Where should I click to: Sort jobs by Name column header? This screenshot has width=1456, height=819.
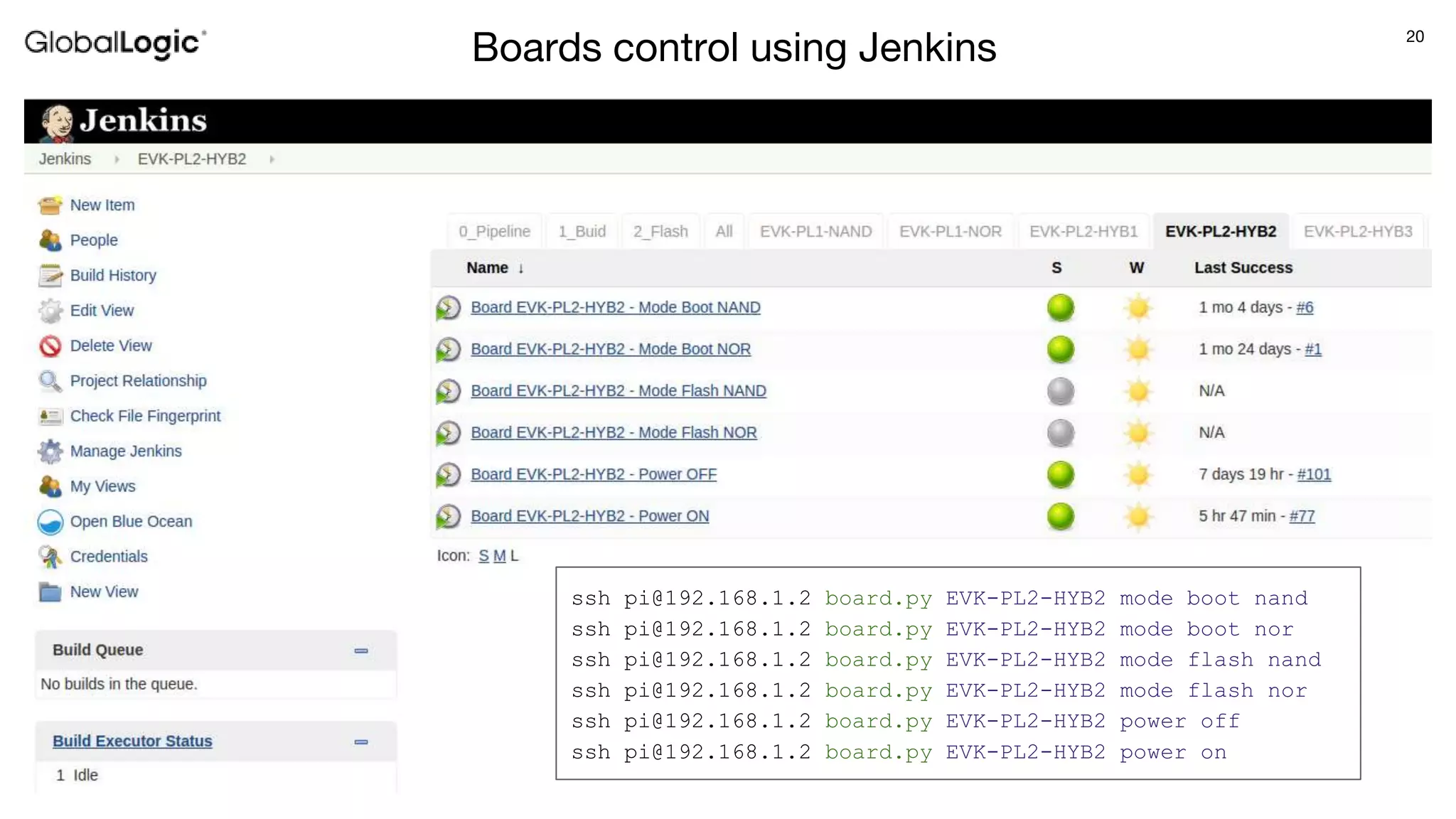488,268
